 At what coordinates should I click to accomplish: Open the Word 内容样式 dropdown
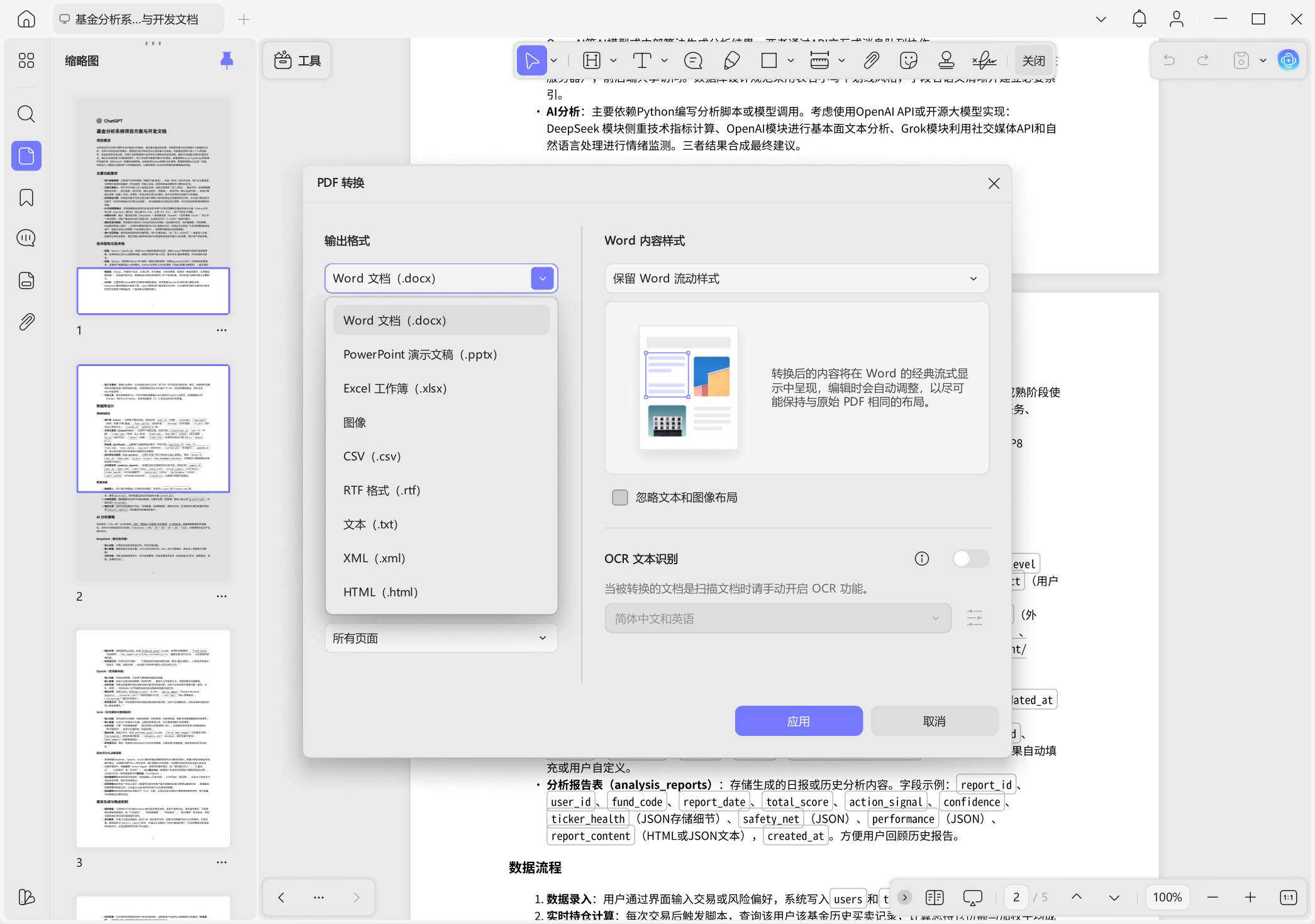coord(796,278)
